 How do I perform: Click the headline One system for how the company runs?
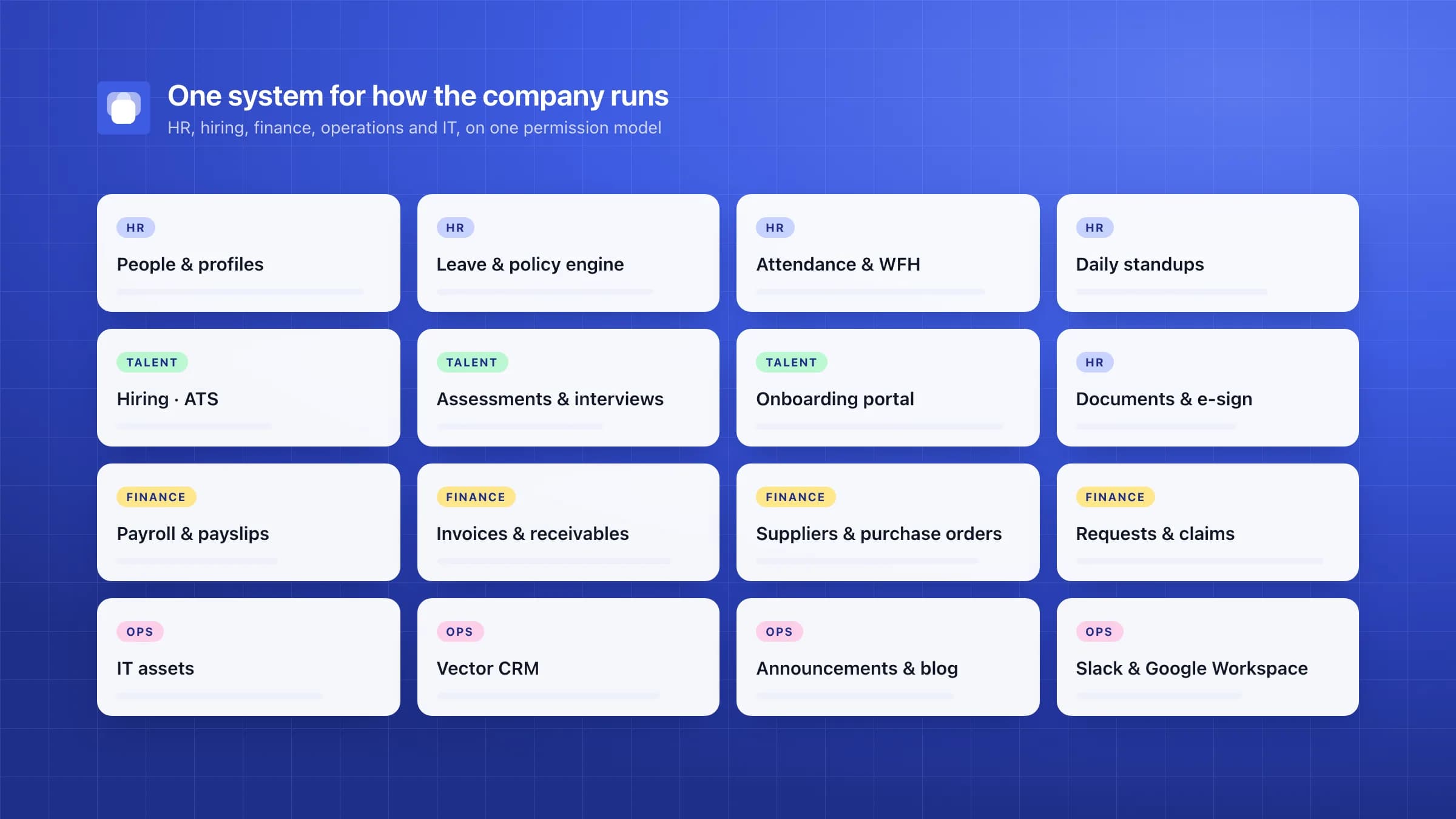coord(418,96)
